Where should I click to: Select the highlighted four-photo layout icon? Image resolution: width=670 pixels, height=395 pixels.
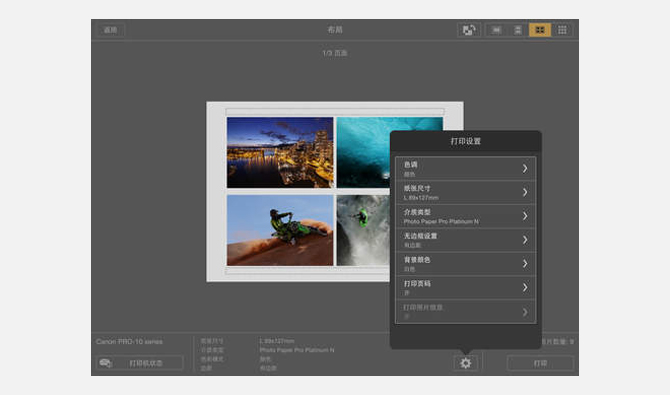[540, 30]
